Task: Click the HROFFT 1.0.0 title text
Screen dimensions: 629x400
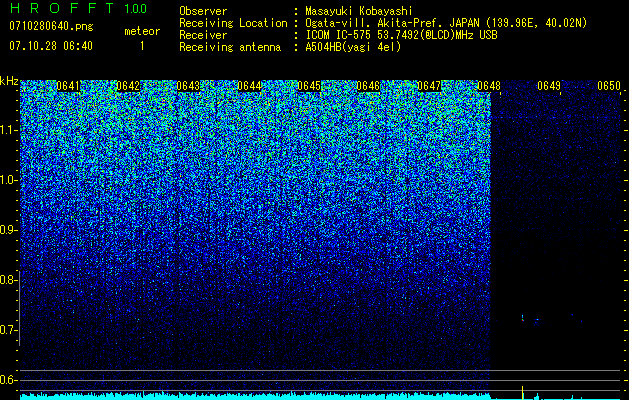Action: pyautogui.click(x=78, y=8)
